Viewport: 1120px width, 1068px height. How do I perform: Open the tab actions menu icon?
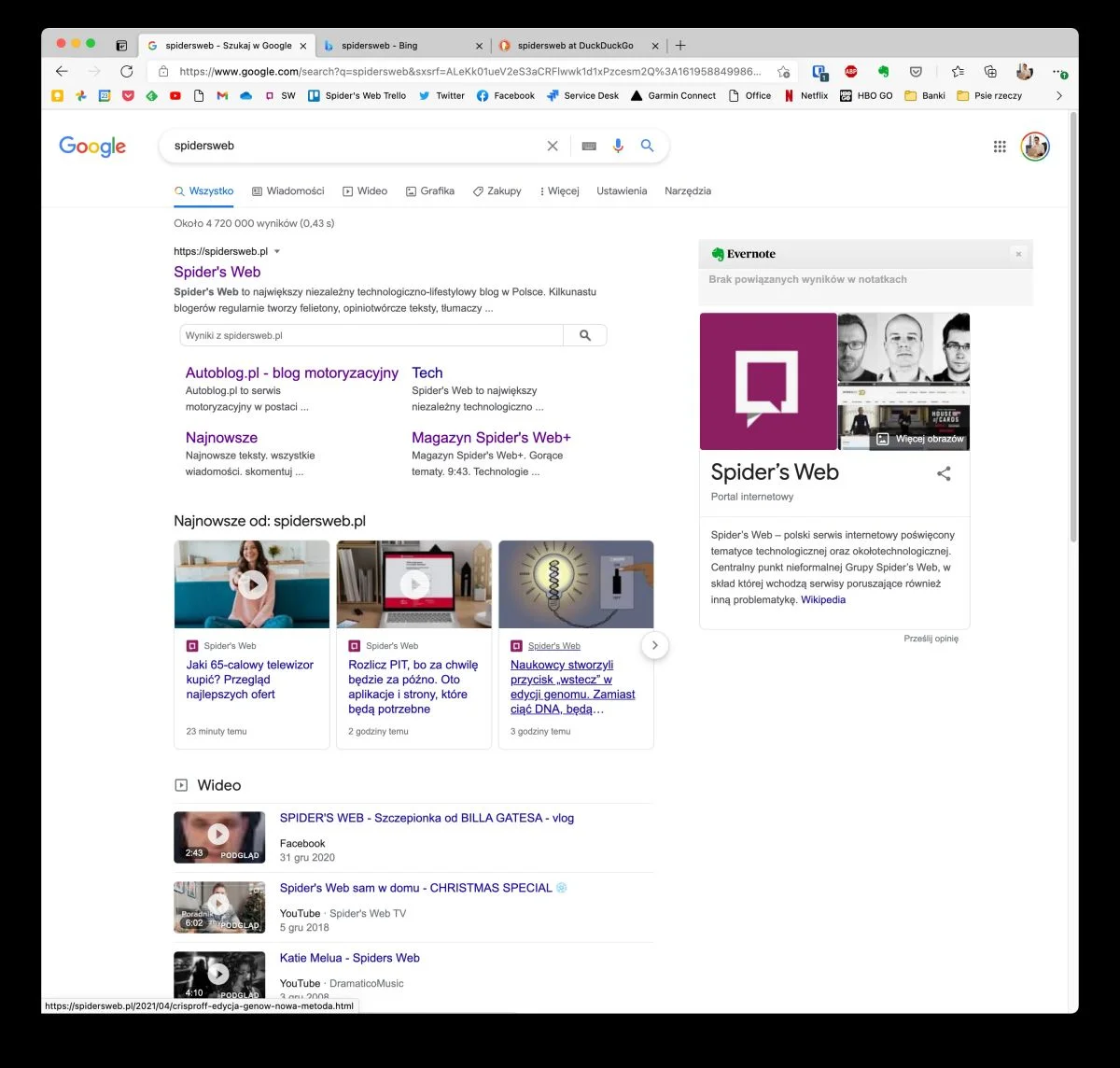tap(121, 45)
